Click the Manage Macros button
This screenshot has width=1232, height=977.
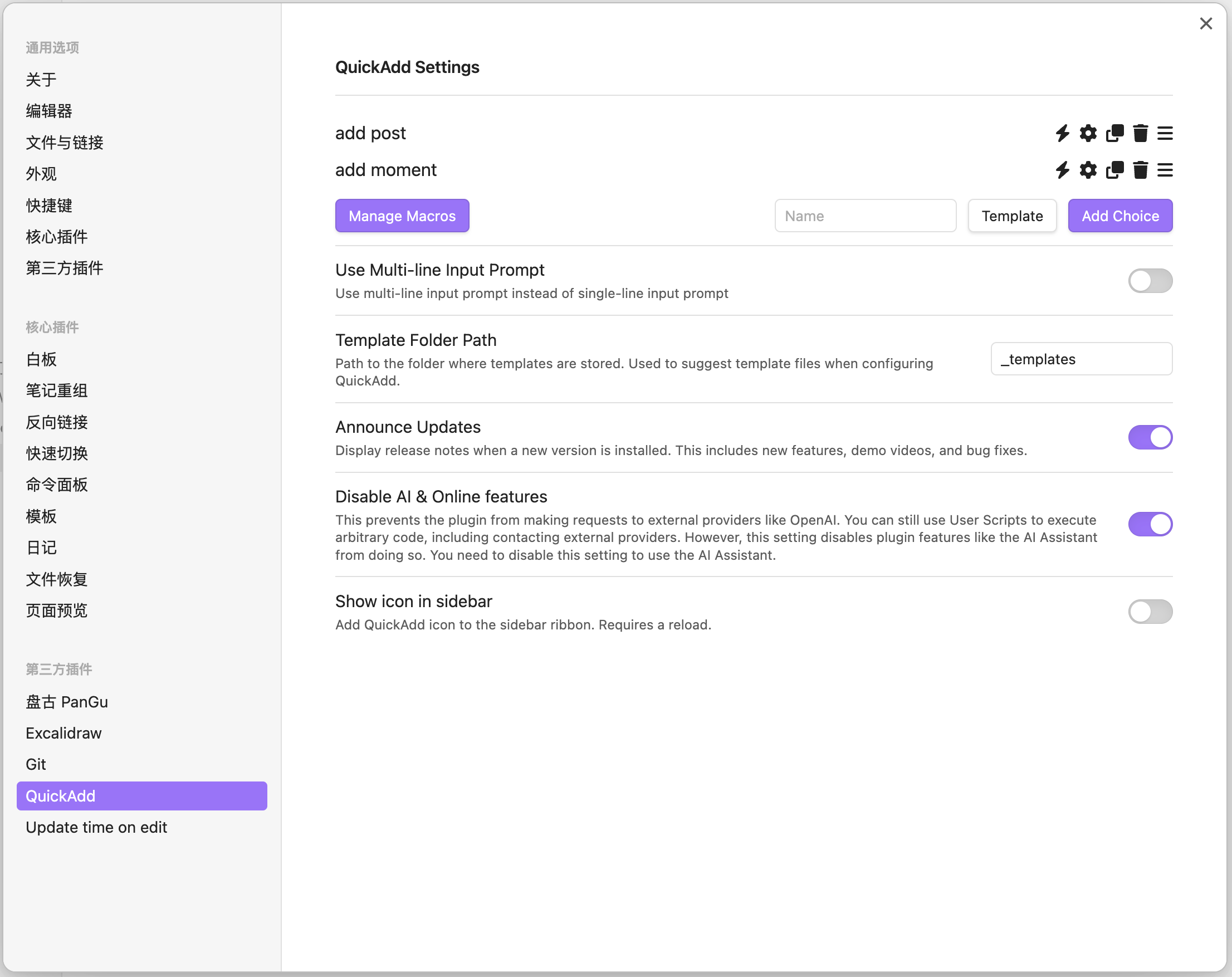[x=402, y=216]
